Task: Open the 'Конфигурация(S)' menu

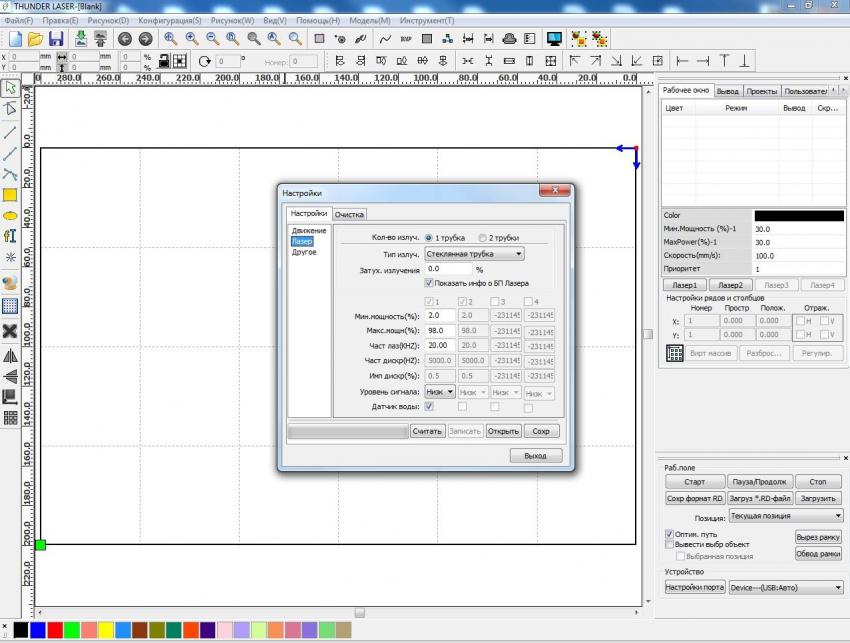Action: click(x=169, y=20)
